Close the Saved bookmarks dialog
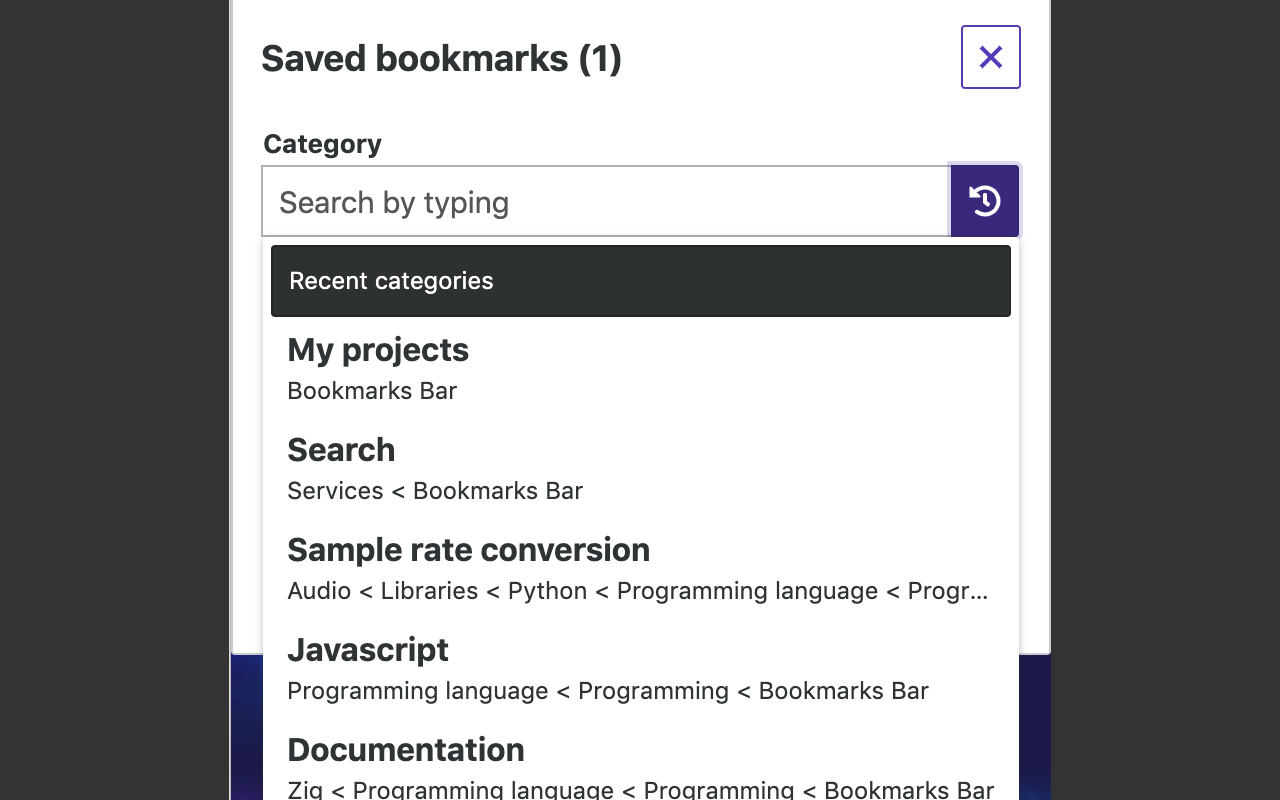Screen dimensions: 1280x800 (x=990, y=57)
